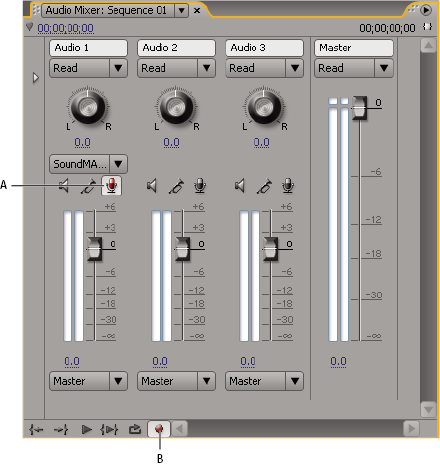Click the Go to Out Point button
440x466 pixels.
coord(61,429)
